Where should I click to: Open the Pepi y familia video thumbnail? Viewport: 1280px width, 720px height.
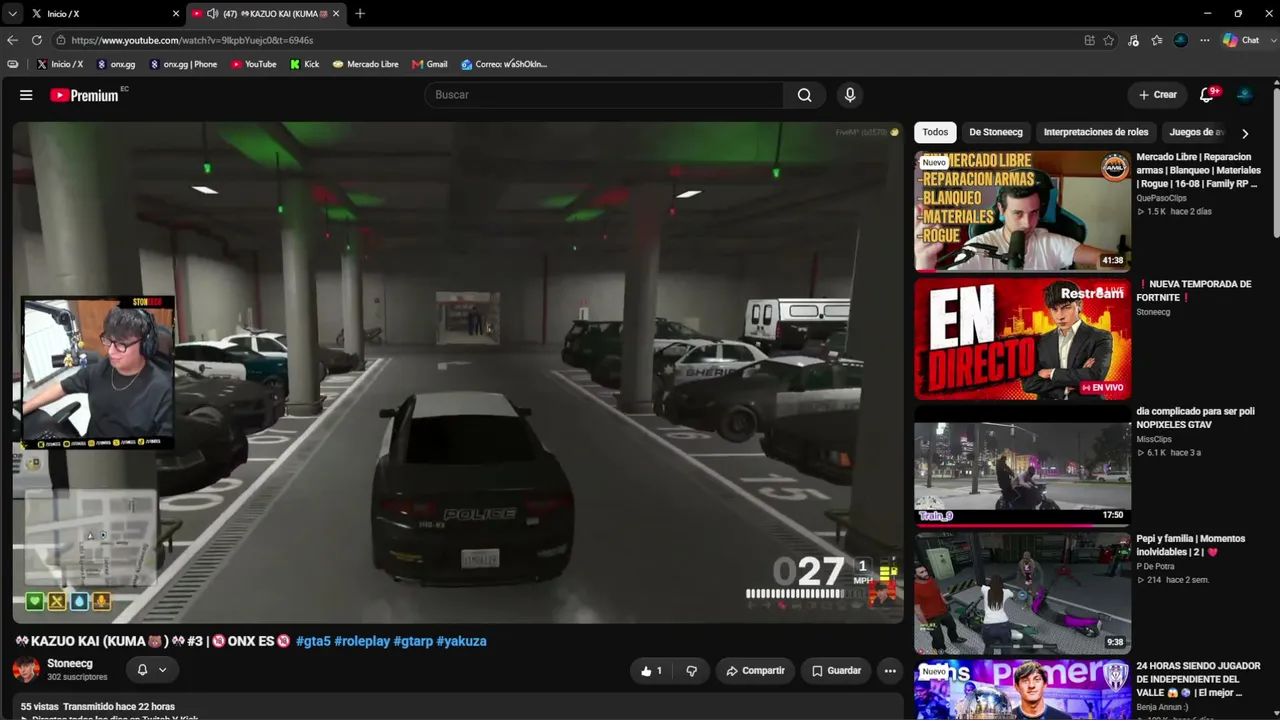[1022, 592]
